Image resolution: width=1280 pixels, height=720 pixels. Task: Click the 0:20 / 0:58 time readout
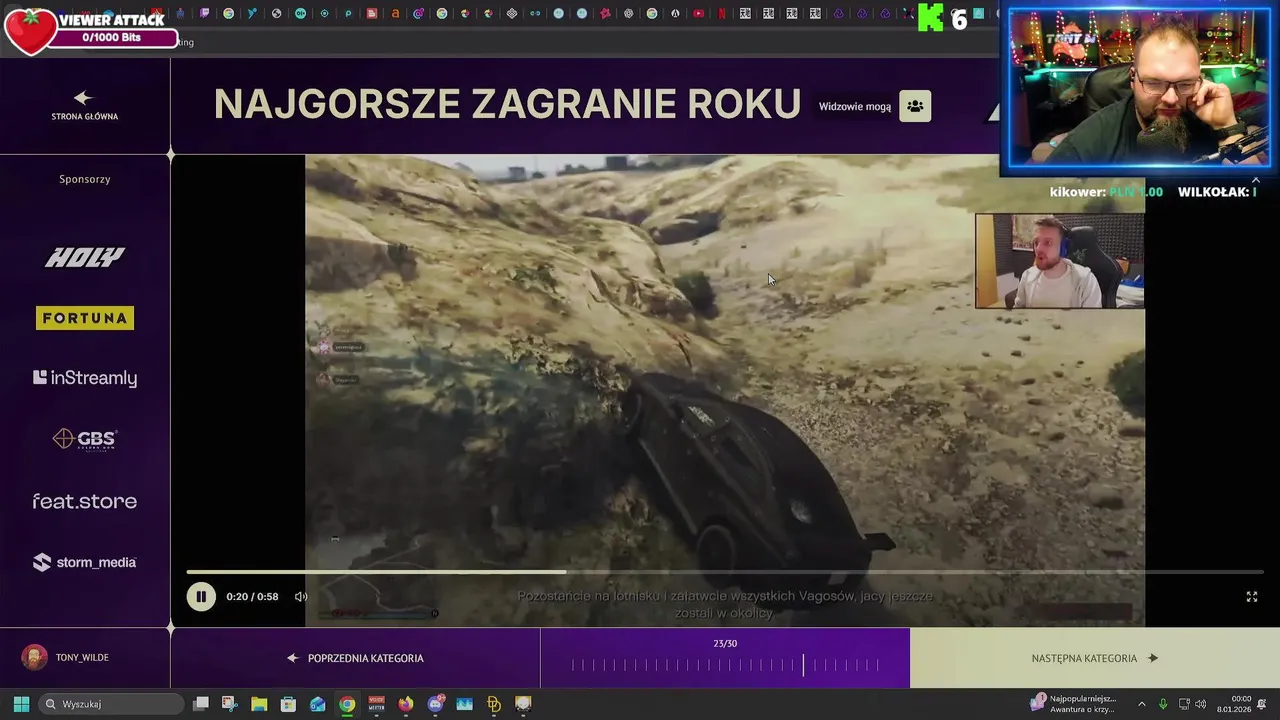252,597
